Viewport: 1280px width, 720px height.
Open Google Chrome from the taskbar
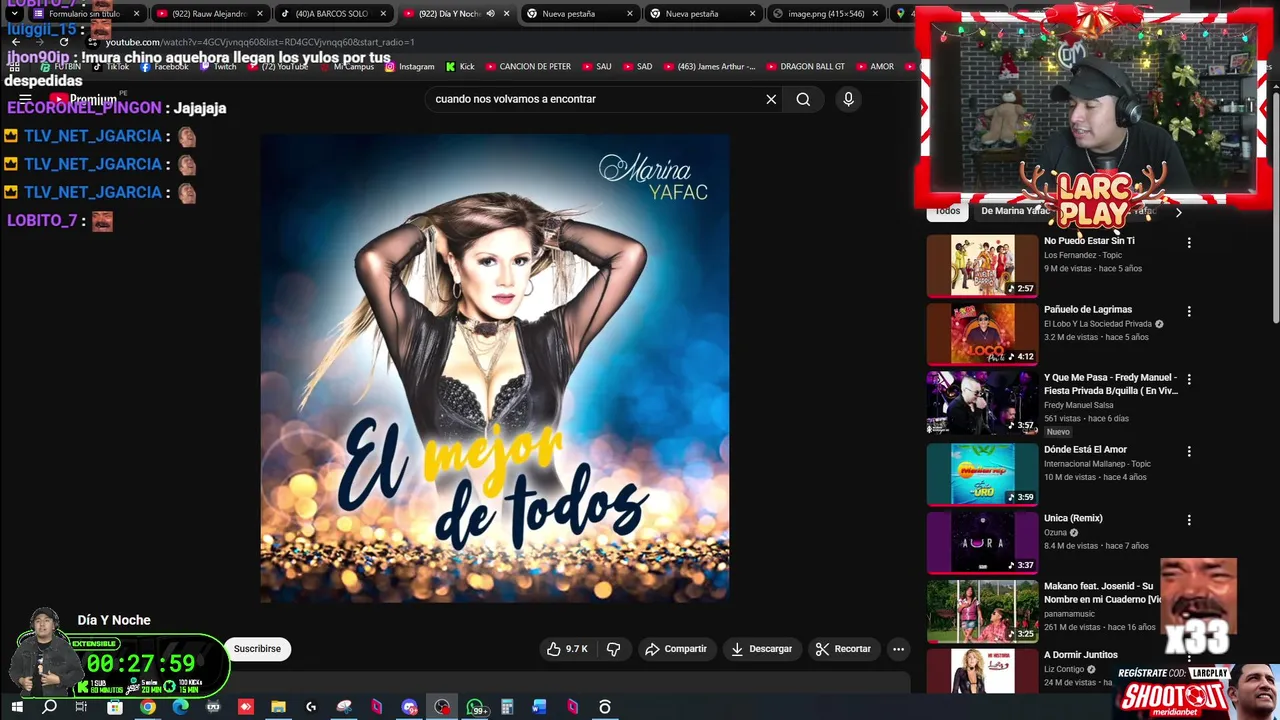[148, 707]
